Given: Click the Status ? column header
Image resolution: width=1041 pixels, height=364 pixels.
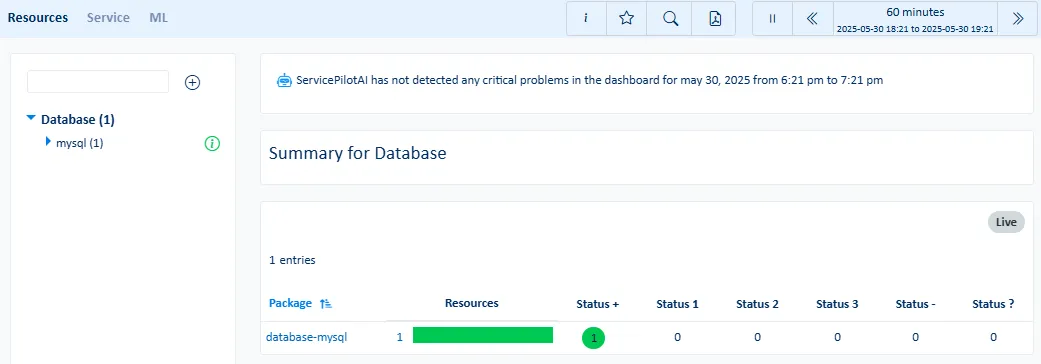Looking at the screenshot, I should (993, 304).
